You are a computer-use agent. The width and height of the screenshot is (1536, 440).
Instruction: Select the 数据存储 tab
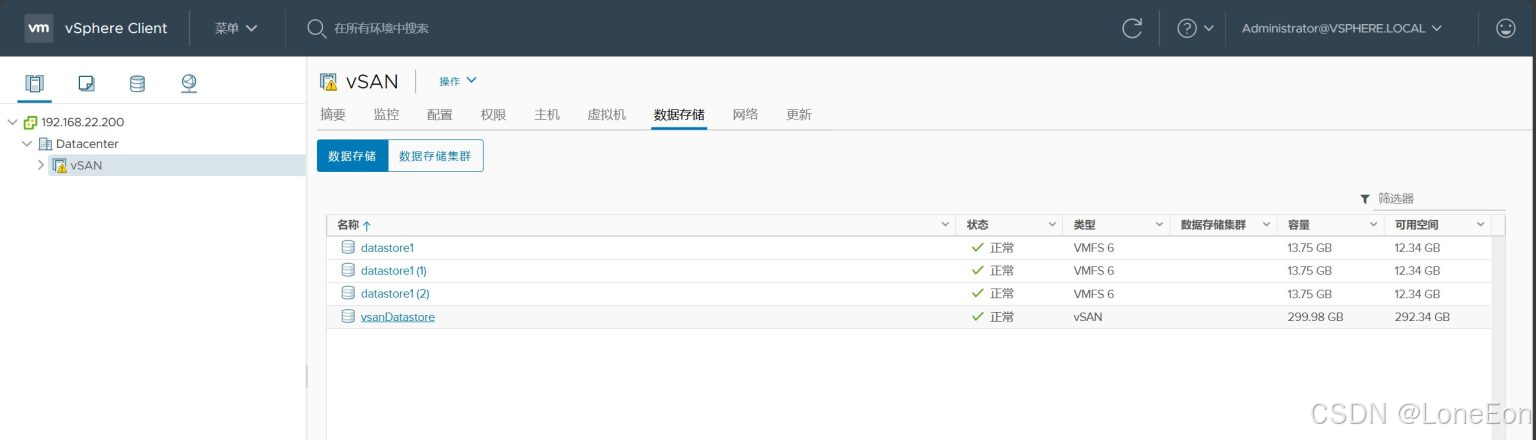click(x=679, y=115)
